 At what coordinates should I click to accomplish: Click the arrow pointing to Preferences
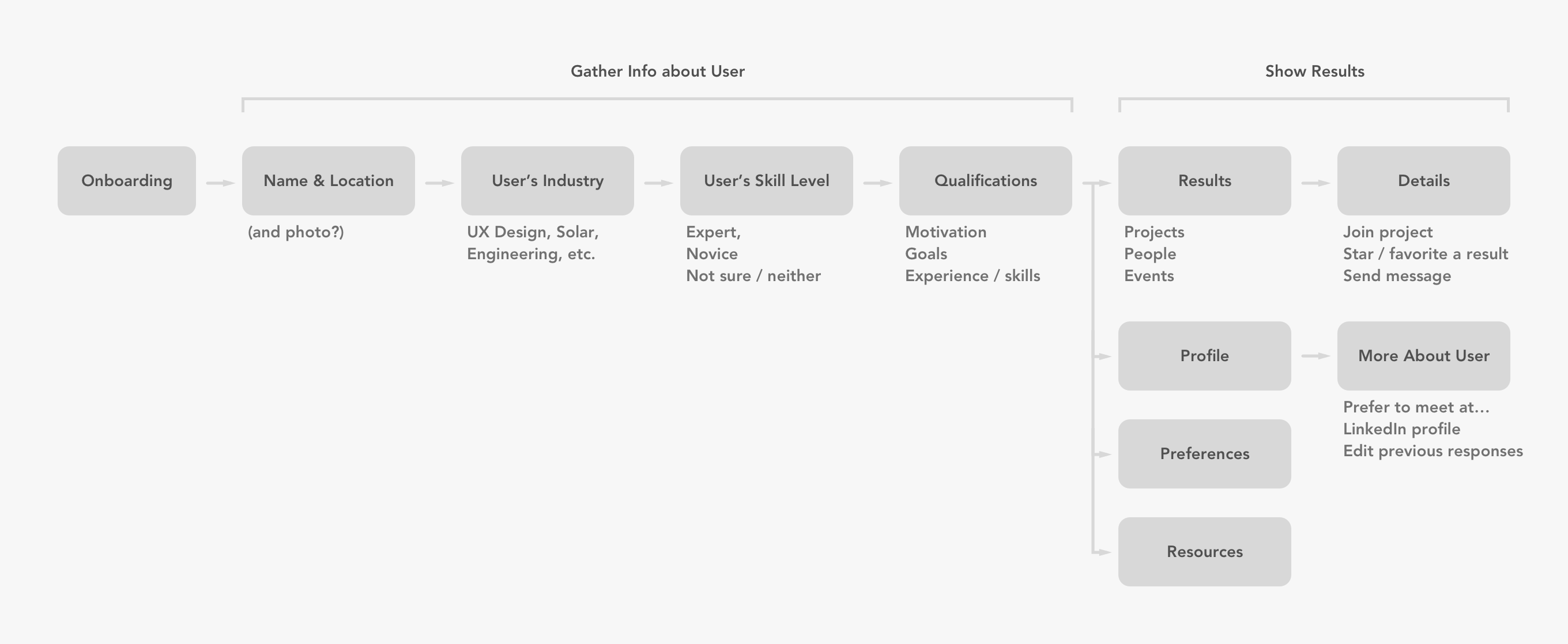click(x=1102, y=454)
